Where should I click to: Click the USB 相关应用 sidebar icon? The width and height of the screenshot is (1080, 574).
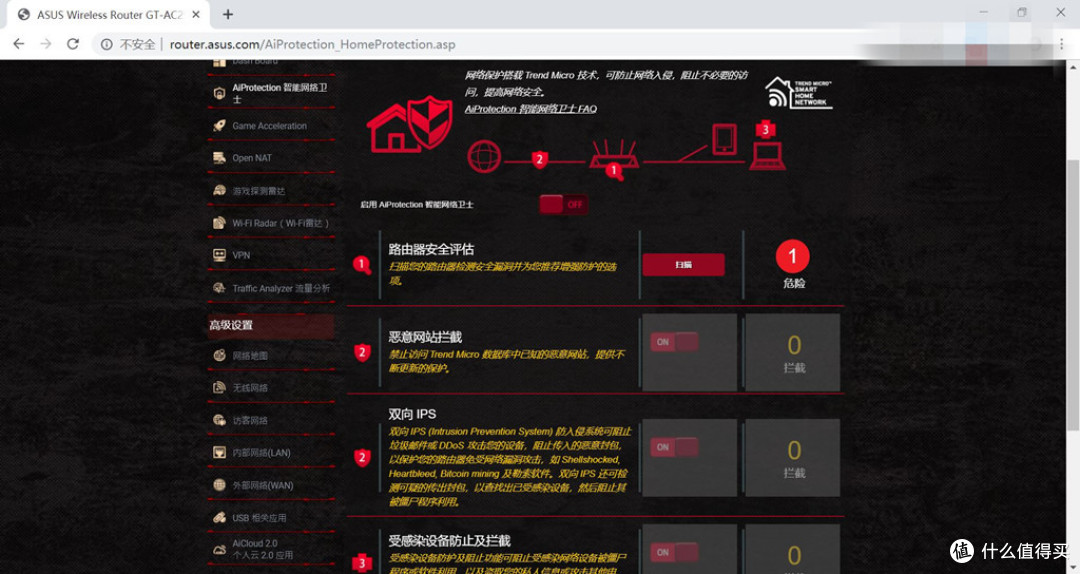[x=219, y=517]
